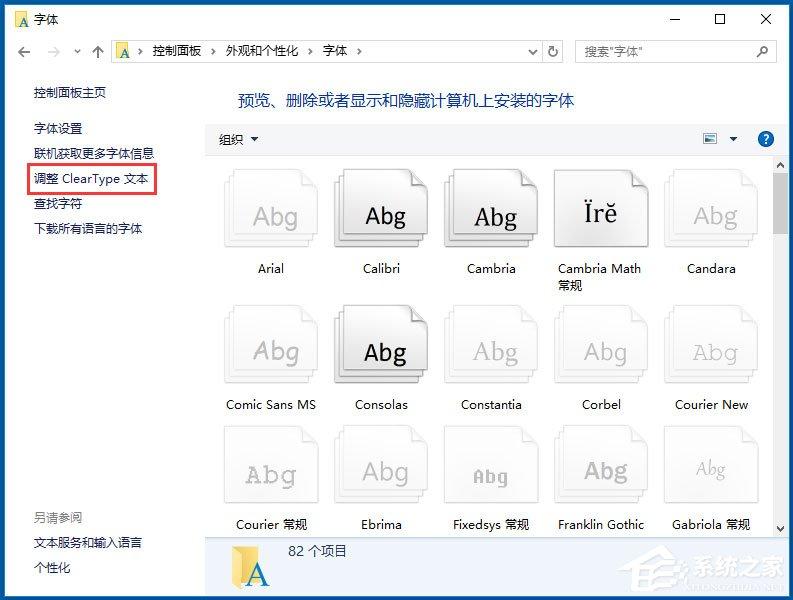Click the Cambria Math 常规 font name
Image resolution: width=793 pixels, height=600 pixels.
tap(599, 277)
